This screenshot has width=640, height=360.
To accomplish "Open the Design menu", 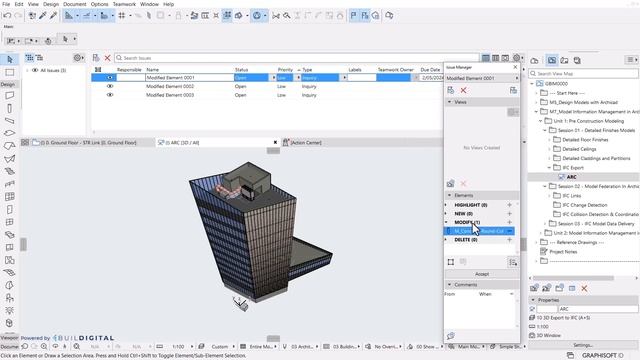I will click(51, 4).
